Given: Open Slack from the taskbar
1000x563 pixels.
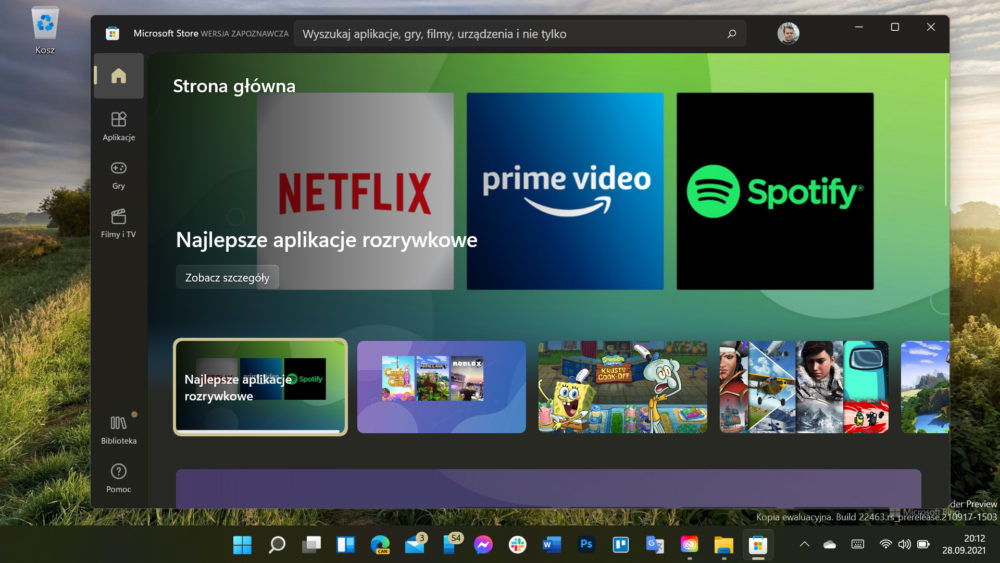Looking at the screenshot, I should tap(517, 545).
